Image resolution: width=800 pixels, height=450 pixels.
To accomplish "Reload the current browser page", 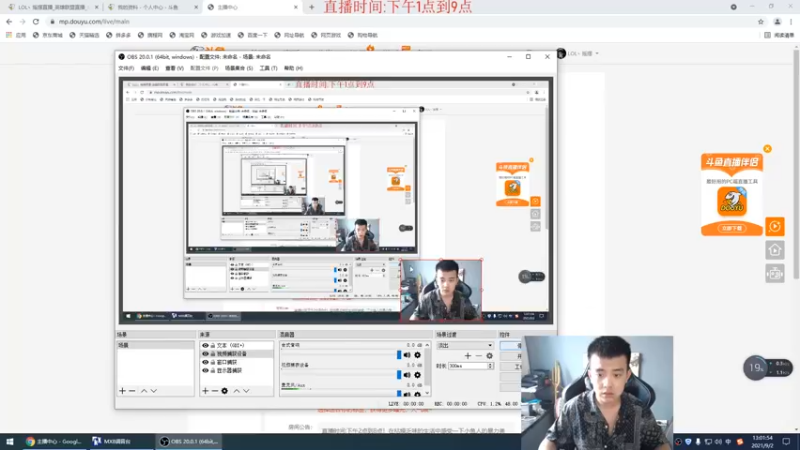I will tap(36, 21).
